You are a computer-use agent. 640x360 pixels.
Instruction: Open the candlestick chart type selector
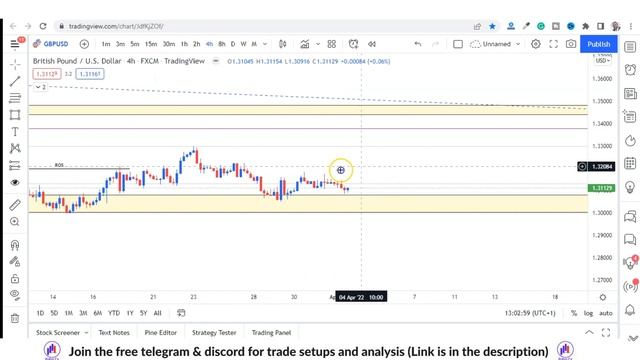pyautogui.click(x=282, y=44)
